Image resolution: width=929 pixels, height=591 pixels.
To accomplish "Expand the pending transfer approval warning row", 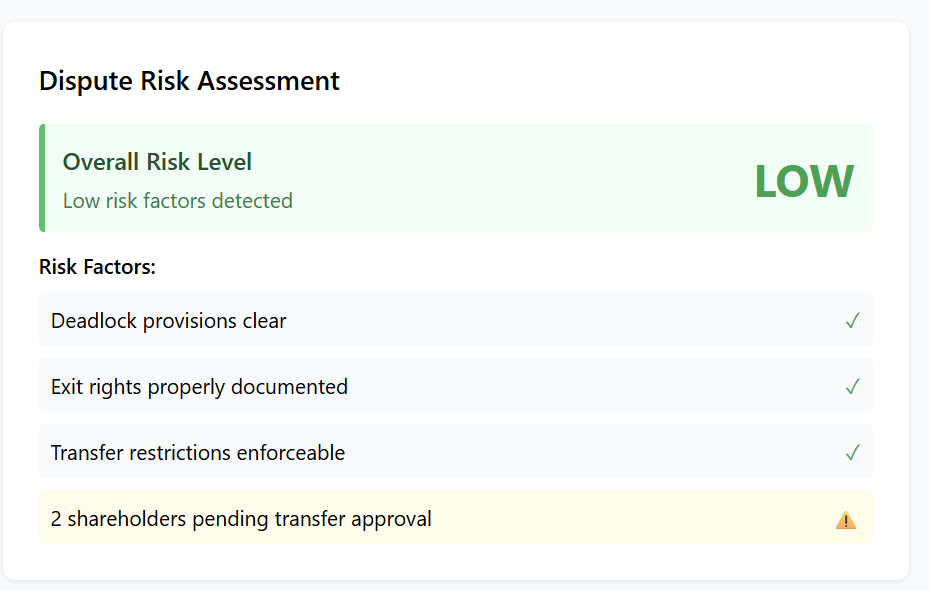I will 456,518.
